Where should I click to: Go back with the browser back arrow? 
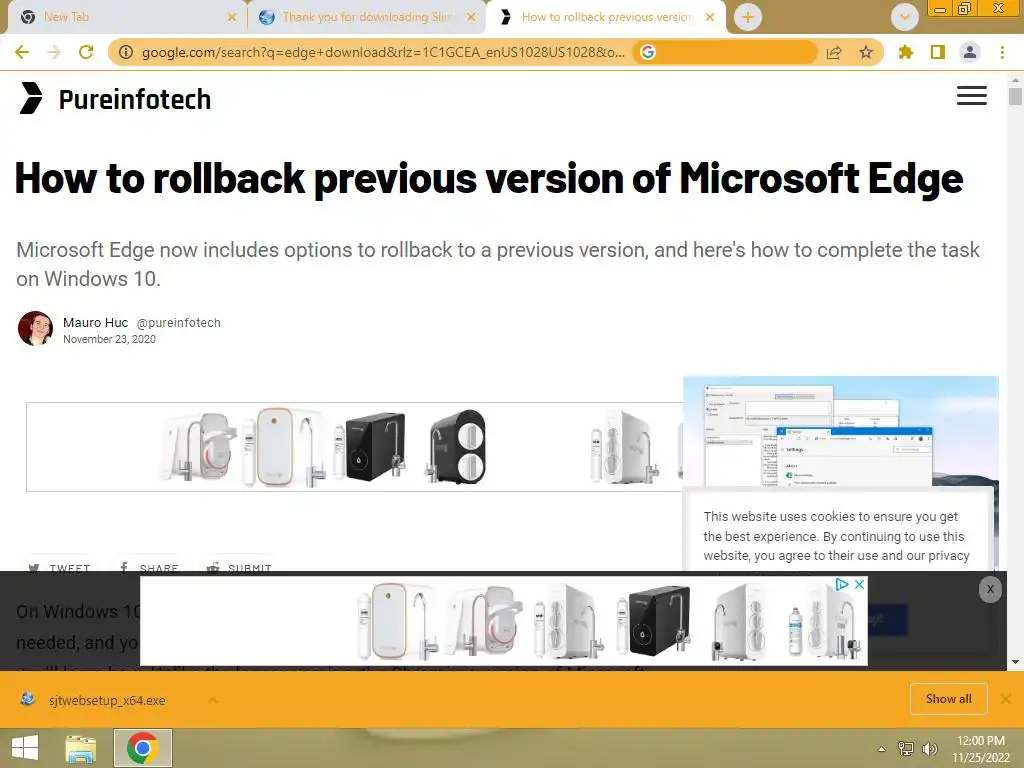[x=22, y=52]
